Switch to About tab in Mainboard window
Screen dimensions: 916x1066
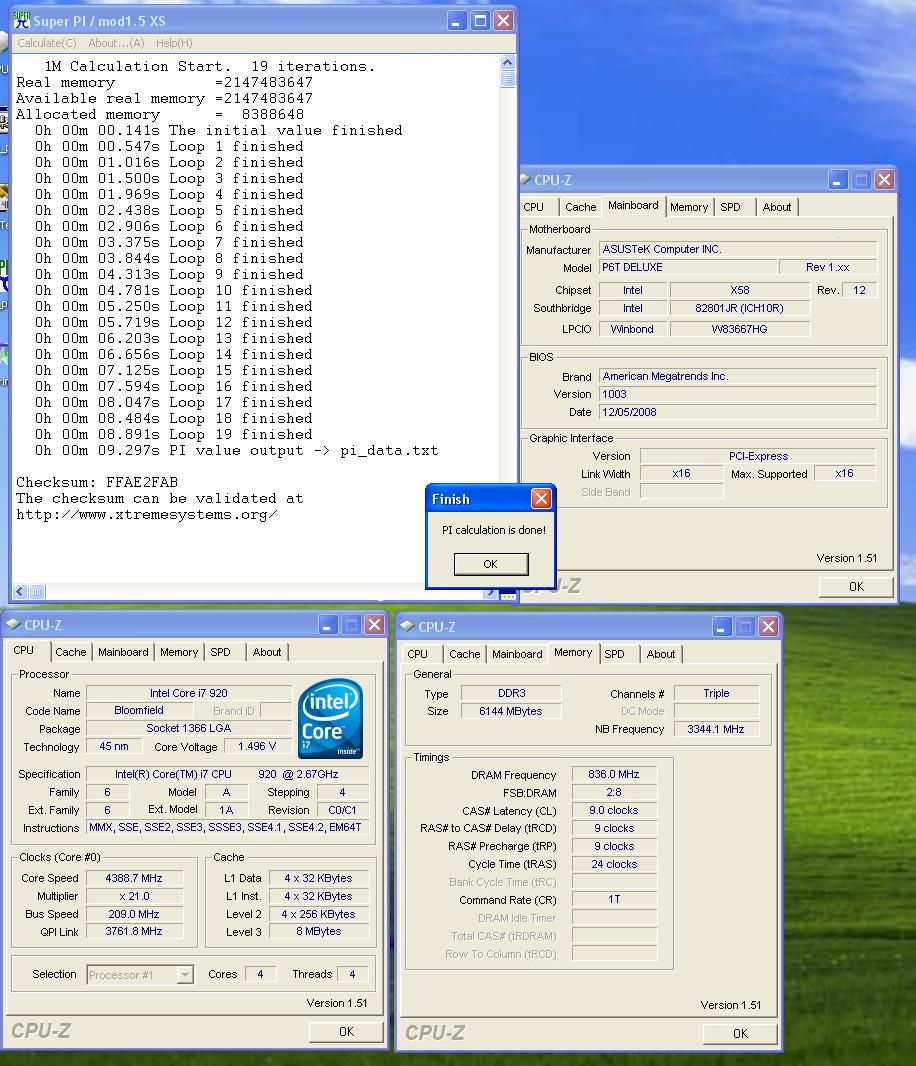(777, 207)
